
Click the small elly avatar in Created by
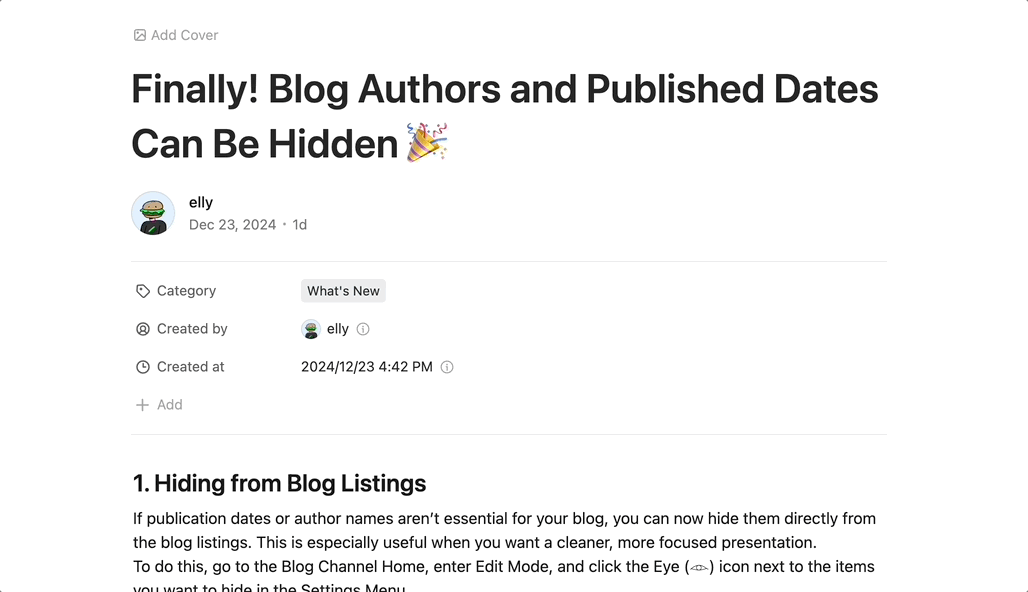[311, 329]
